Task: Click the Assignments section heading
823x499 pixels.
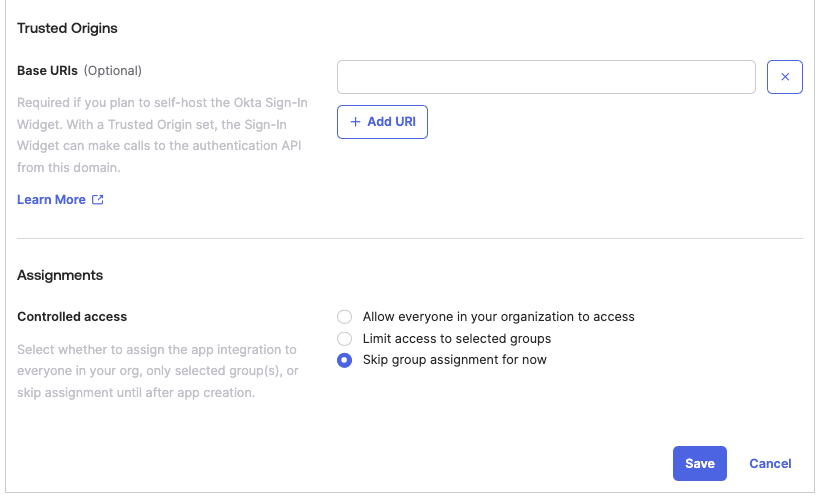Action: click(60, 275)
